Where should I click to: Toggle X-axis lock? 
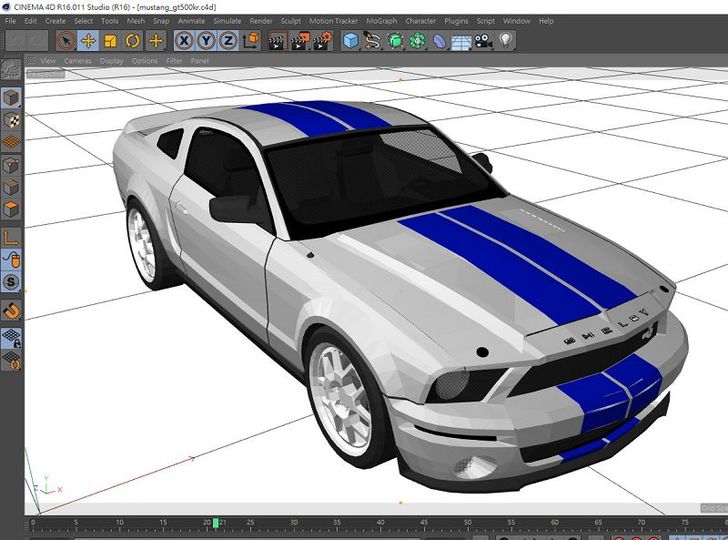coord(184,41)
